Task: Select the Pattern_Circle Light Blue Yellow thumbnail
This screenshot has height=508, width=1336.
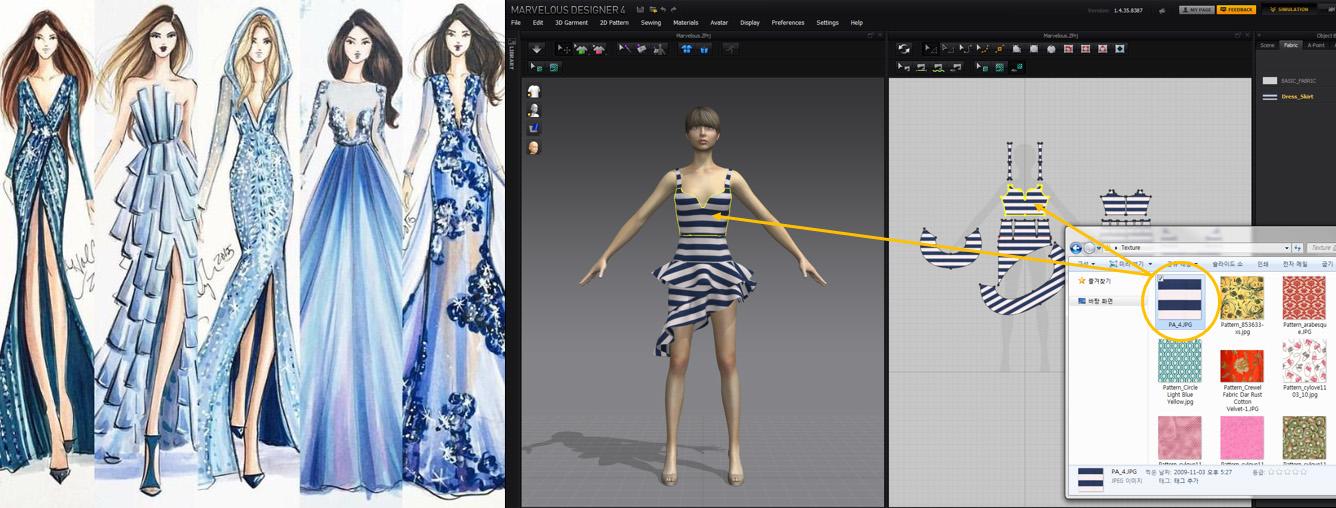Action: tap(1179, 360)
